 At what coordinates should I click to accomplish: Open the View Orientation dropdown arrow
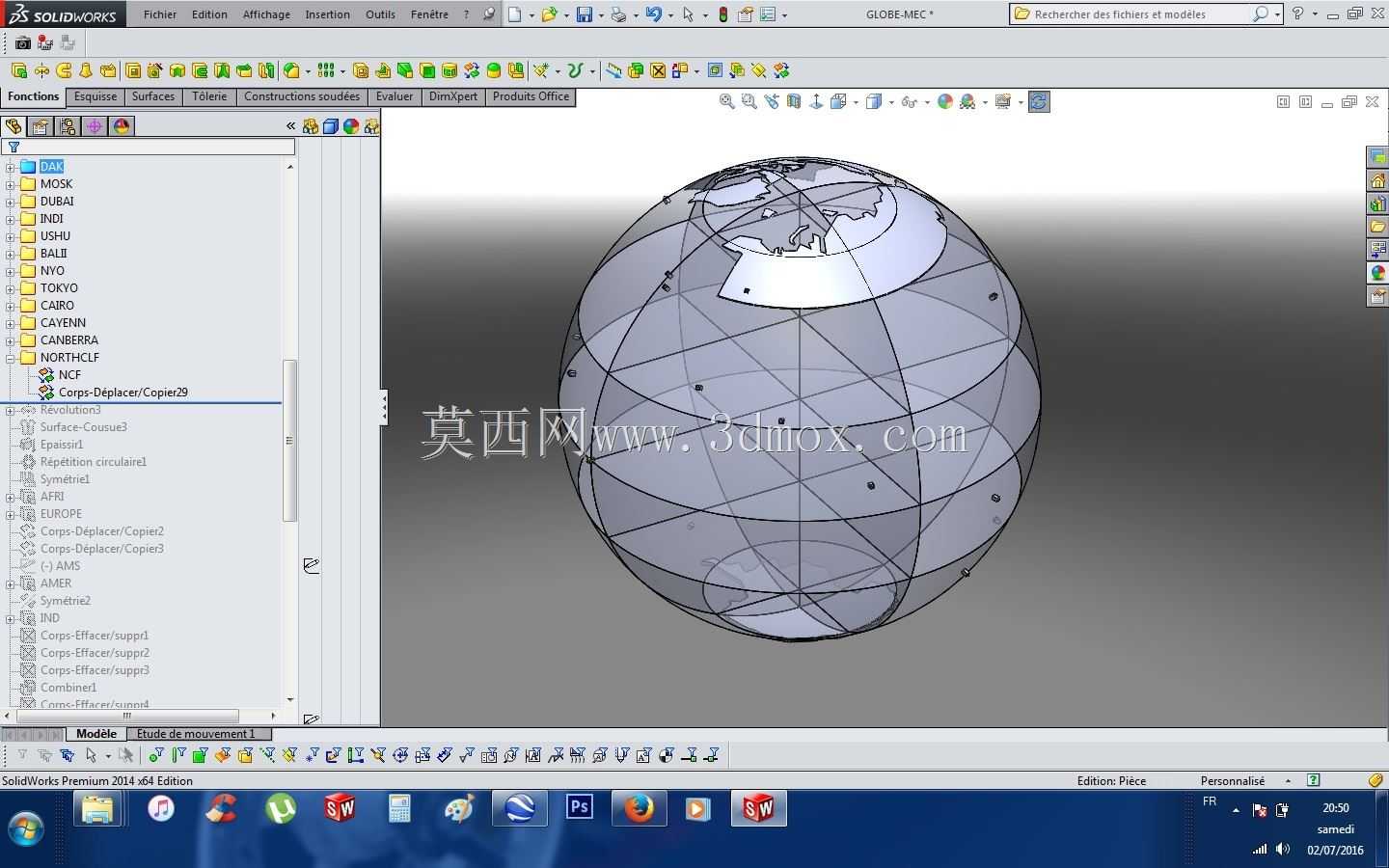(x=856, y=102)
